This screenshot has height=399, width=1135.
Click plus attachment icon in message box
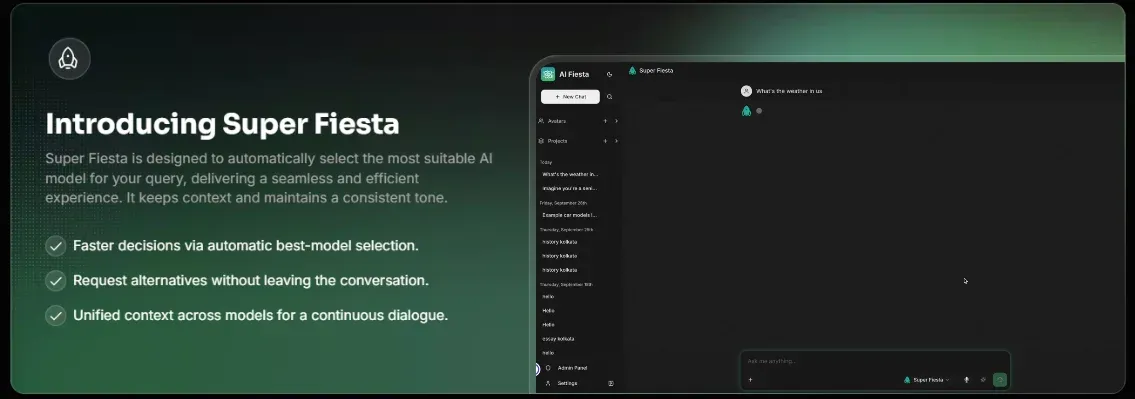pos(750,379)
